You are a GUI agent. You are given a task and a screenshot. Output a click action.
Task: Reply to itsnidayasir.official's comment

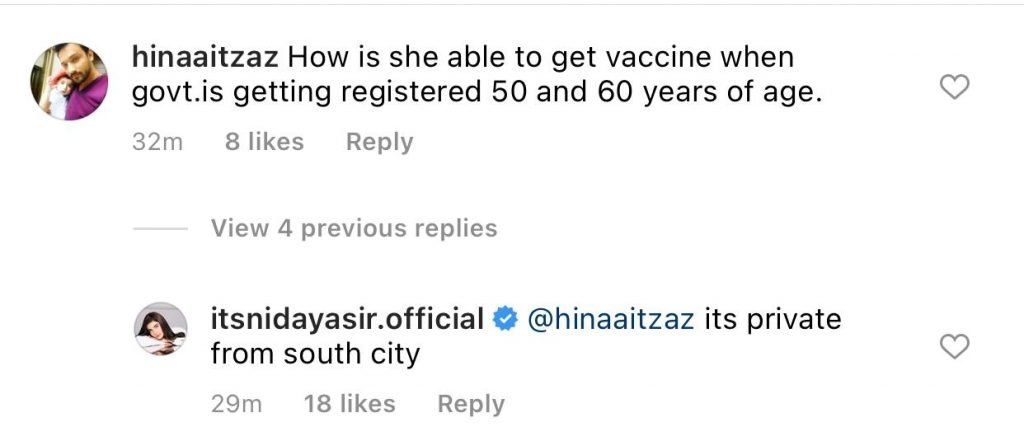point(471,404)
